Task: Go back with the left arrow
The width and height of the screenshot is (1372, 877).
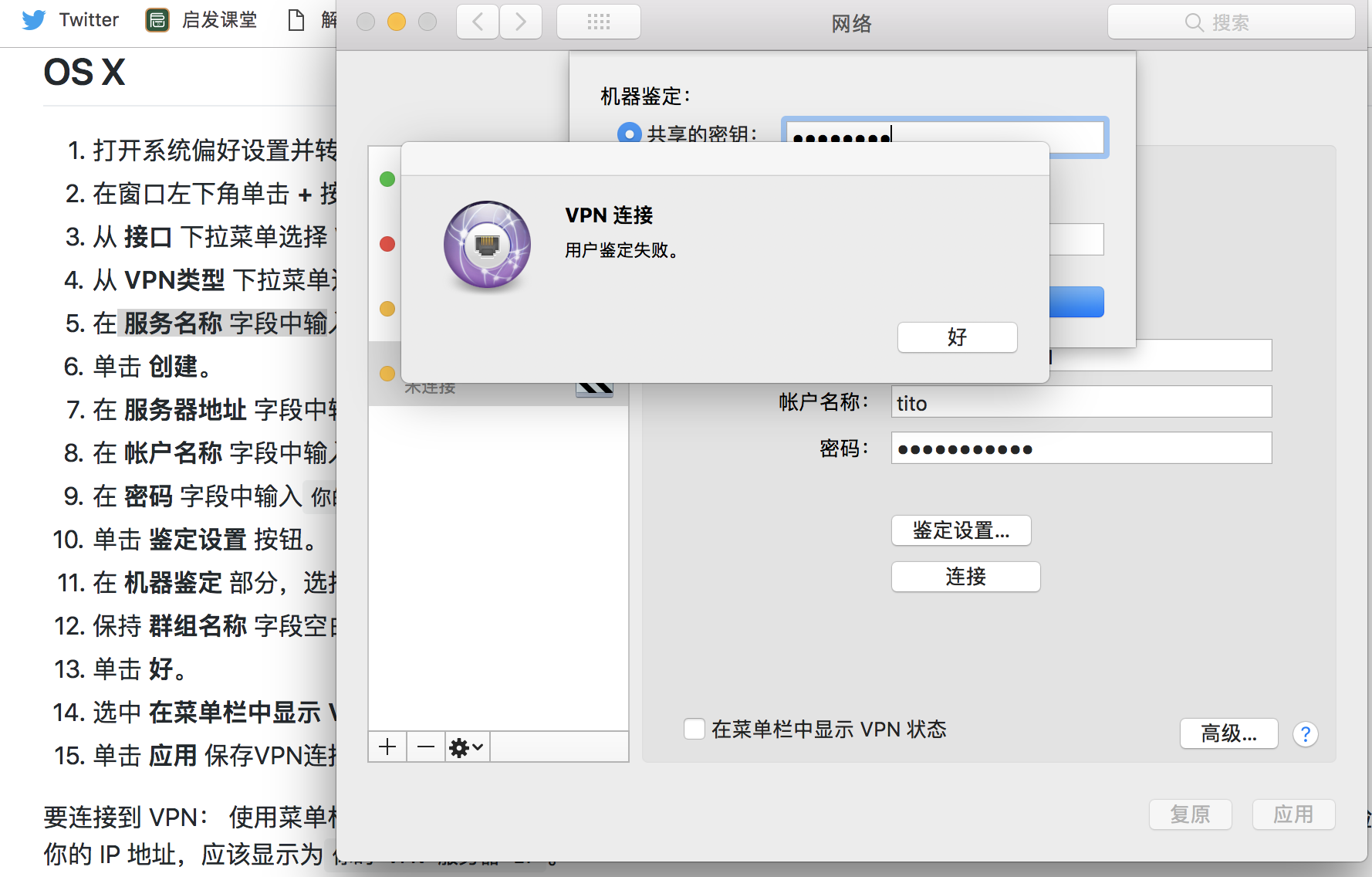Action: tap(478, 22)
